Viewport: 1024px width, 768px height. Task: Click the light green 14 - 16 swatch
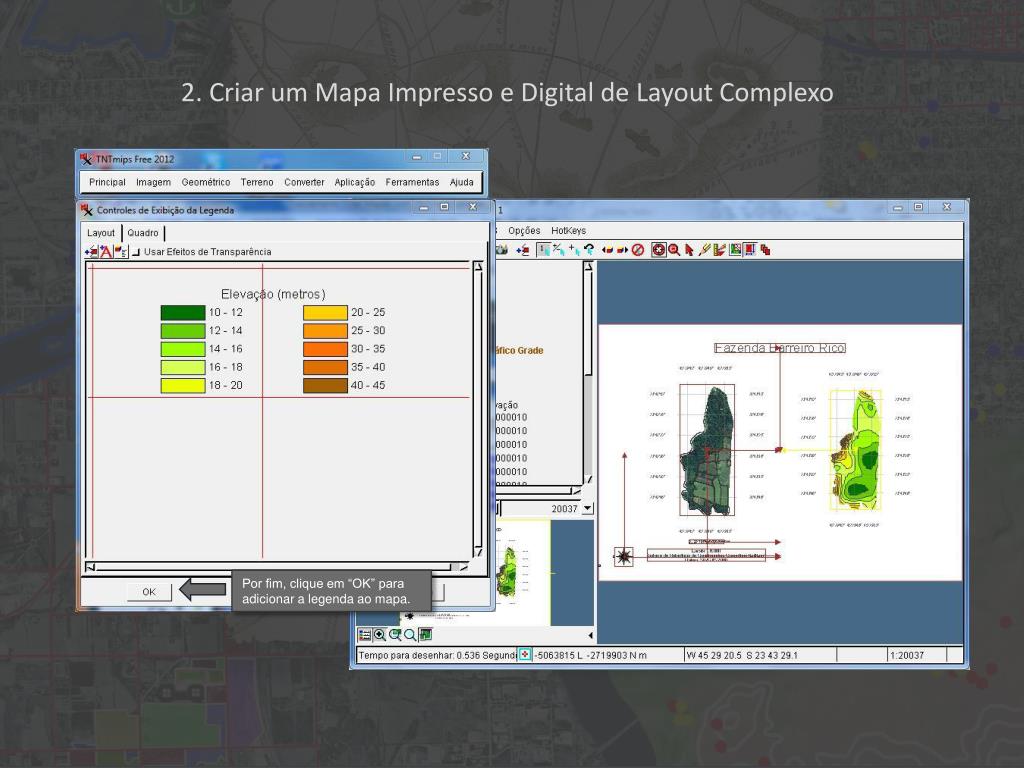pyautogui.click(x=183, y=349)
